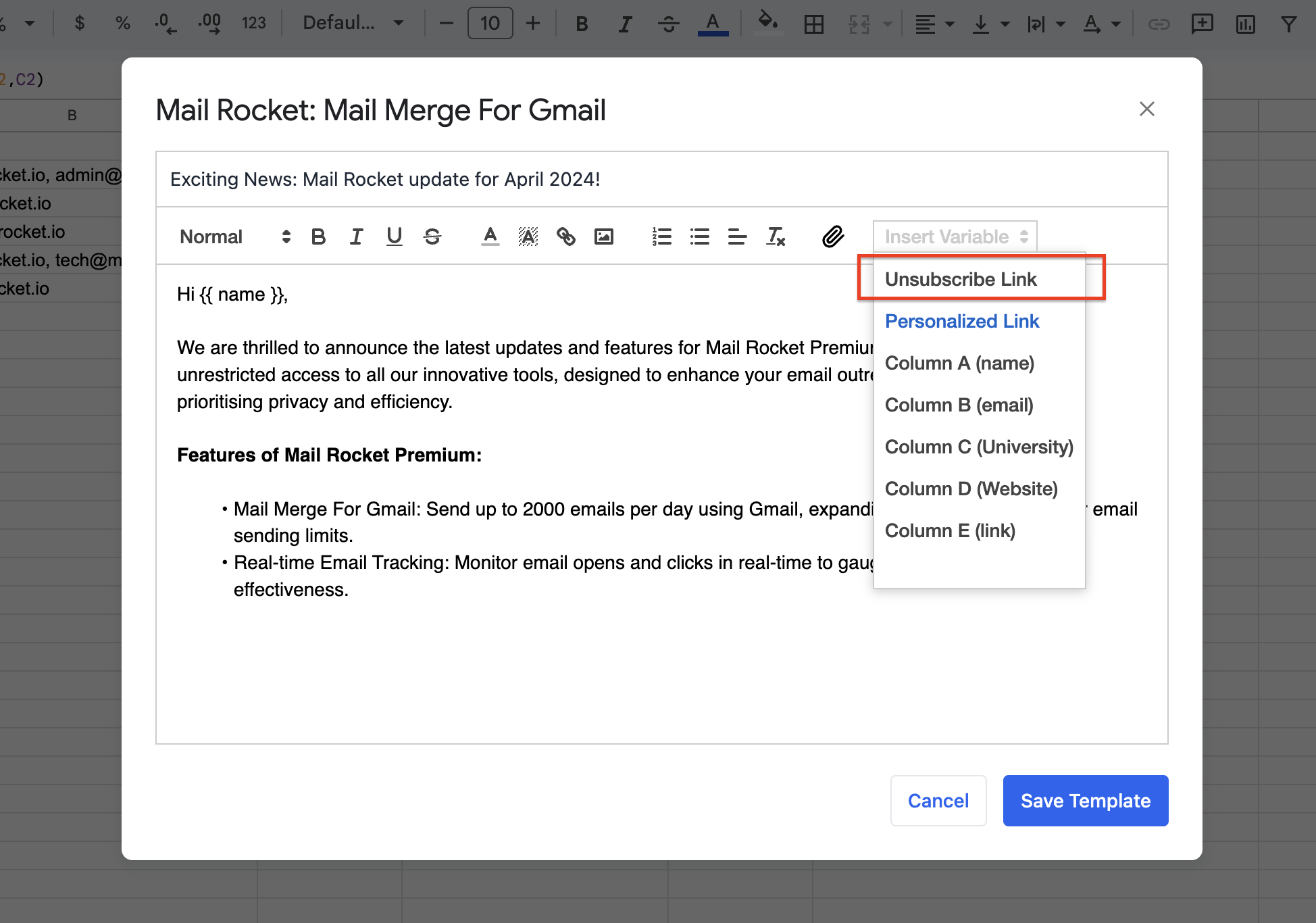
Task: Toggle underline in the email editor
Action: (x=394, y=236)
